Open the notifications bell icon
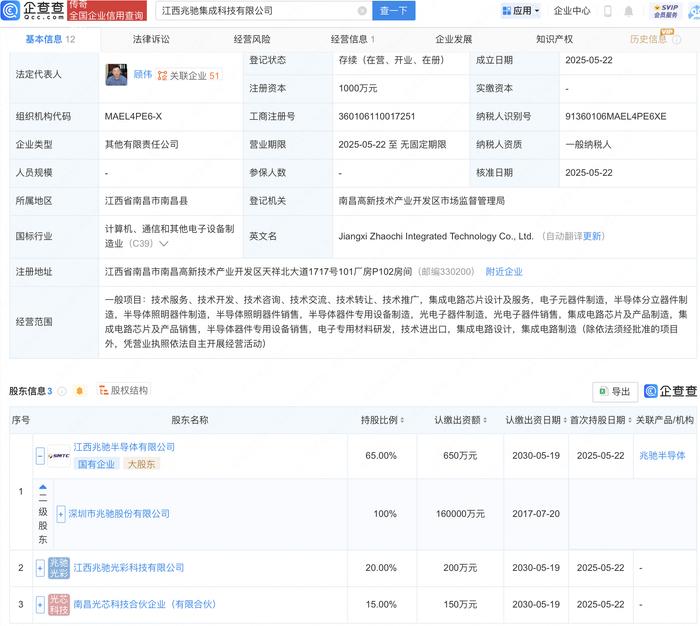Screen dimensions: 700x626 click(629, 11)
